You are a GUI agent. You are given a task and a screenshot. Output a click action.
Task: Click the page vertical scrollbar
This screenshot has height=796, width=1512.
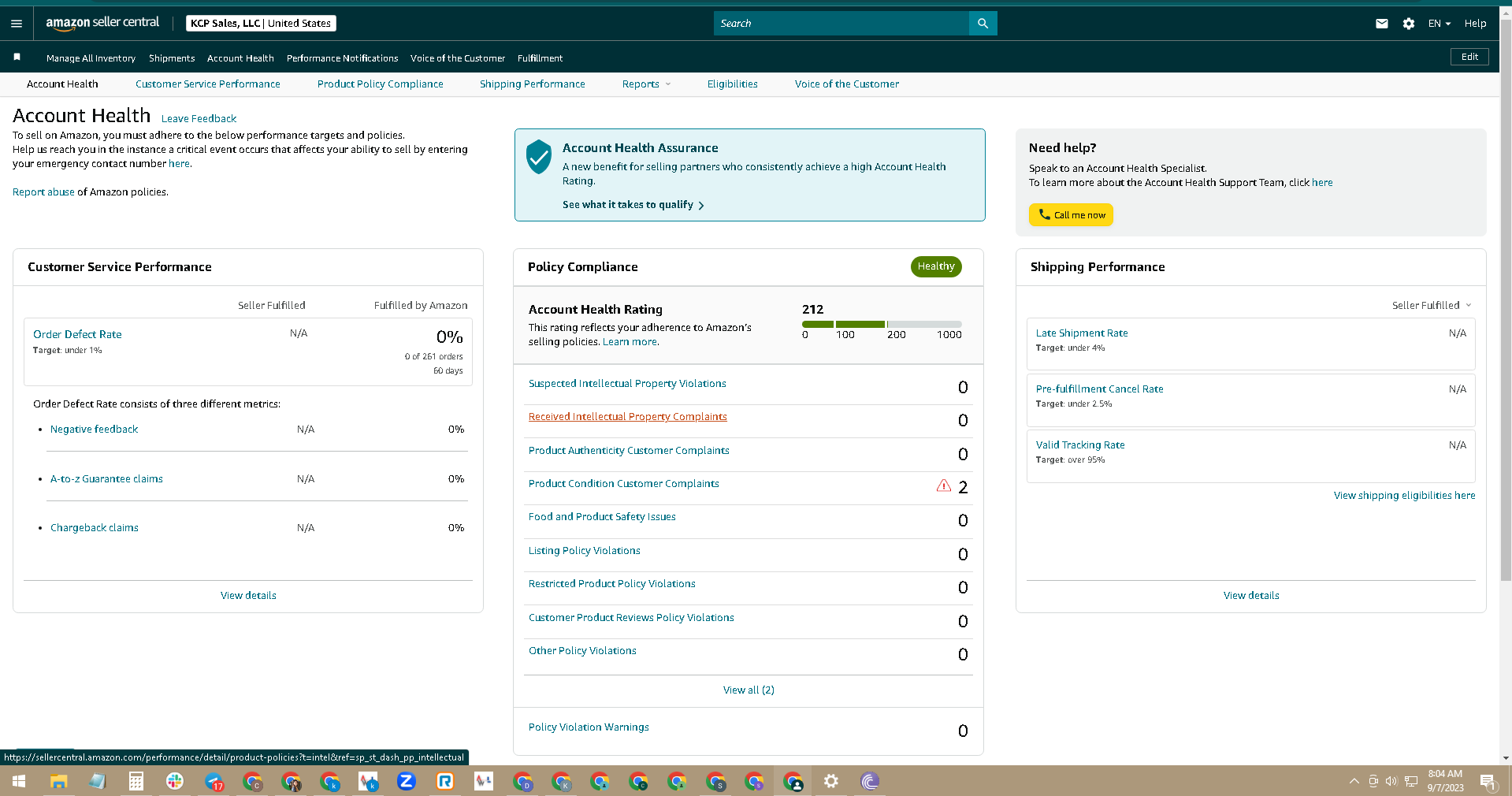1506,299
